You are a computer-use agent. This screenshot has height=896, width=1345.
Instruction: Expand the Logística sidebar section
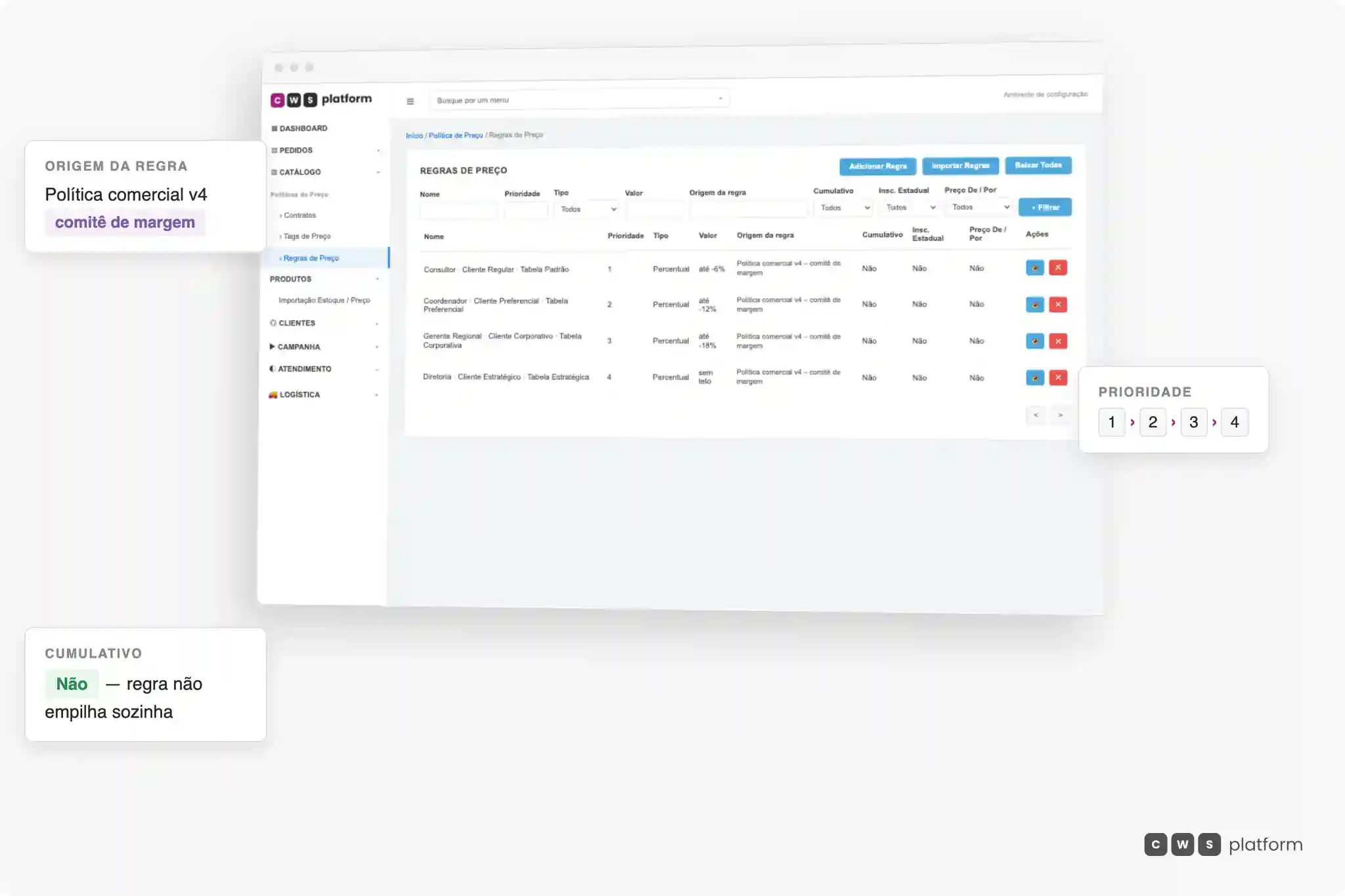click(x=324, y=395)
